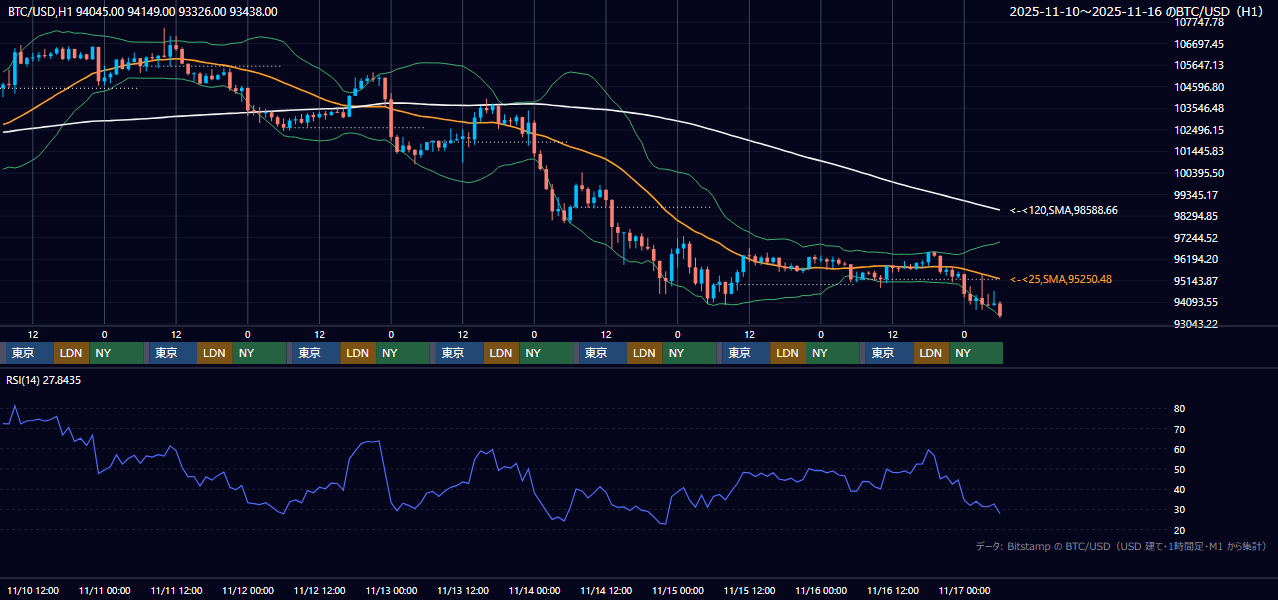Click the 11/16 00:00 time axis label

click(821, 591)
